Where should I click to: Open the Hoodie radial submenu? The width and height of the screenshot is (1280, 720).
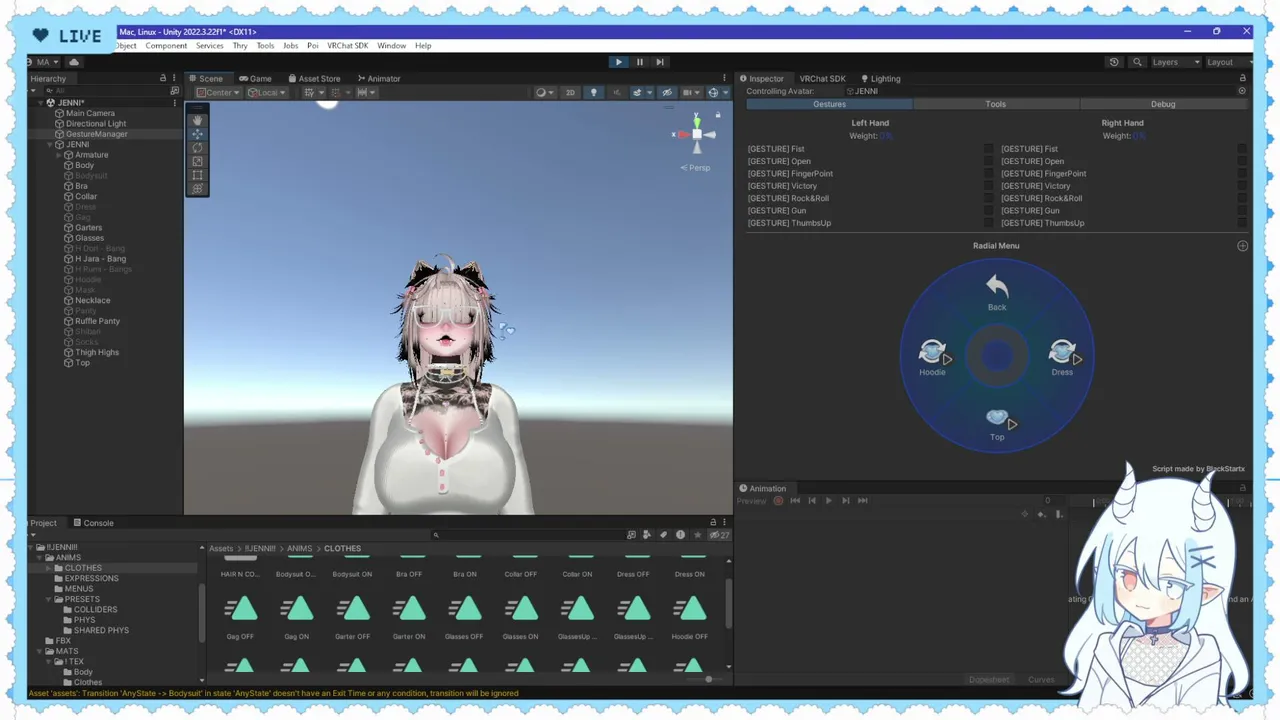[x=933, y=357]
